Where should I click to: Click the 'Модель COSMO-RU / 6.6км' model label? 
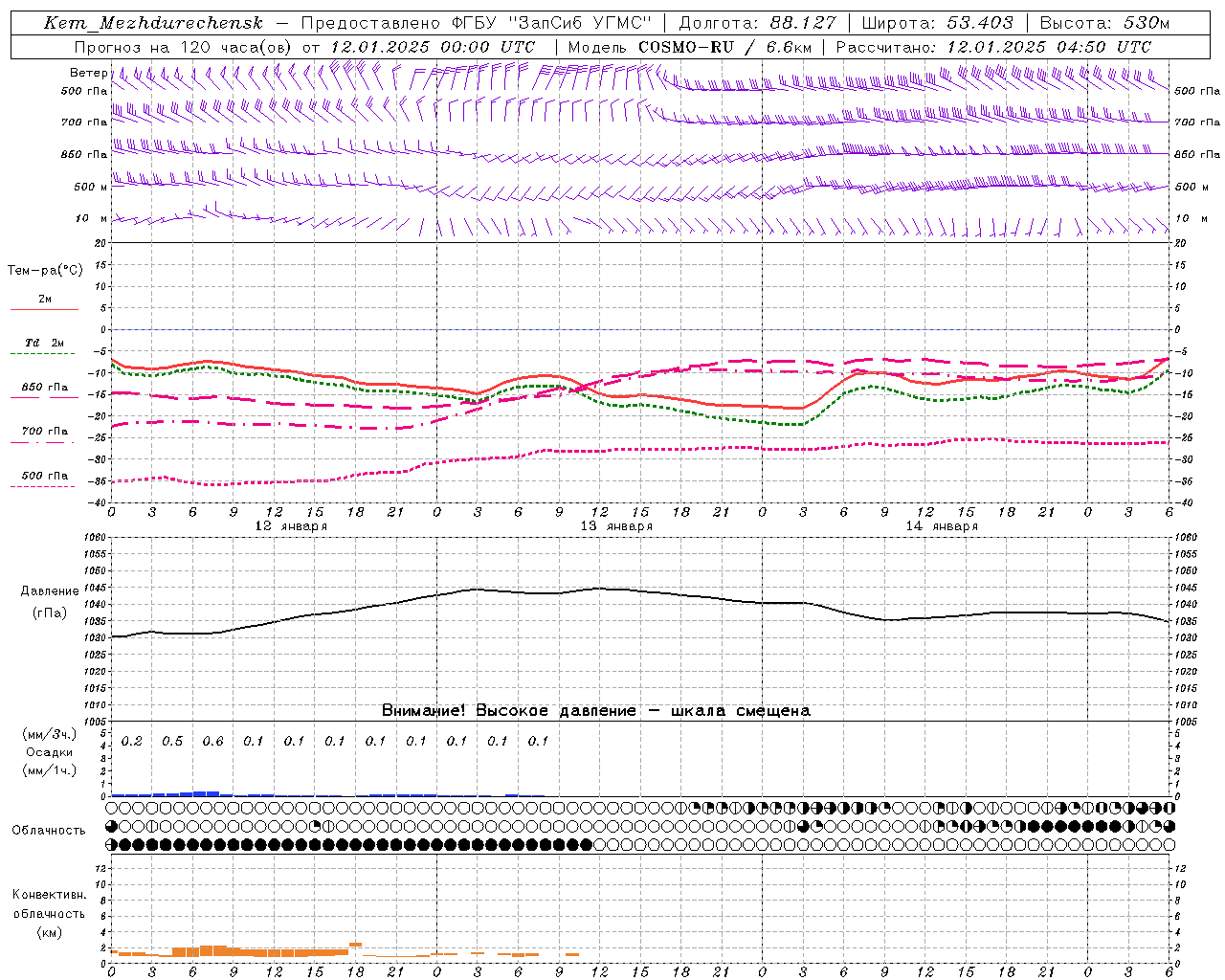click(x=690, y=47)
